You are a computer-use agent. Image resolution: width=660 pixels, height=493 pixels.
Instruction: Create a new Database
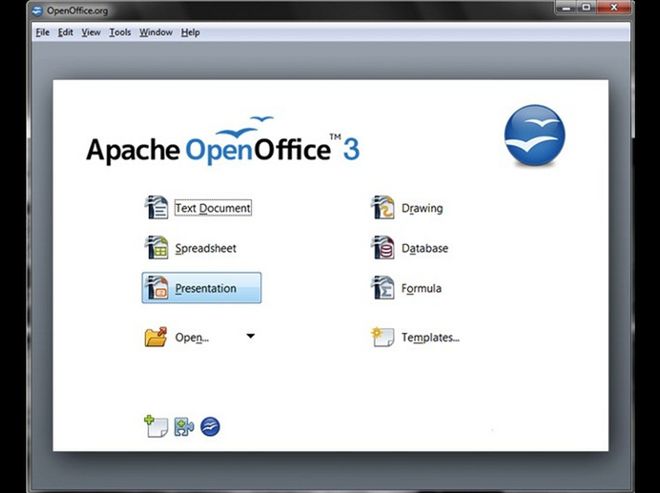click(425, 248)
